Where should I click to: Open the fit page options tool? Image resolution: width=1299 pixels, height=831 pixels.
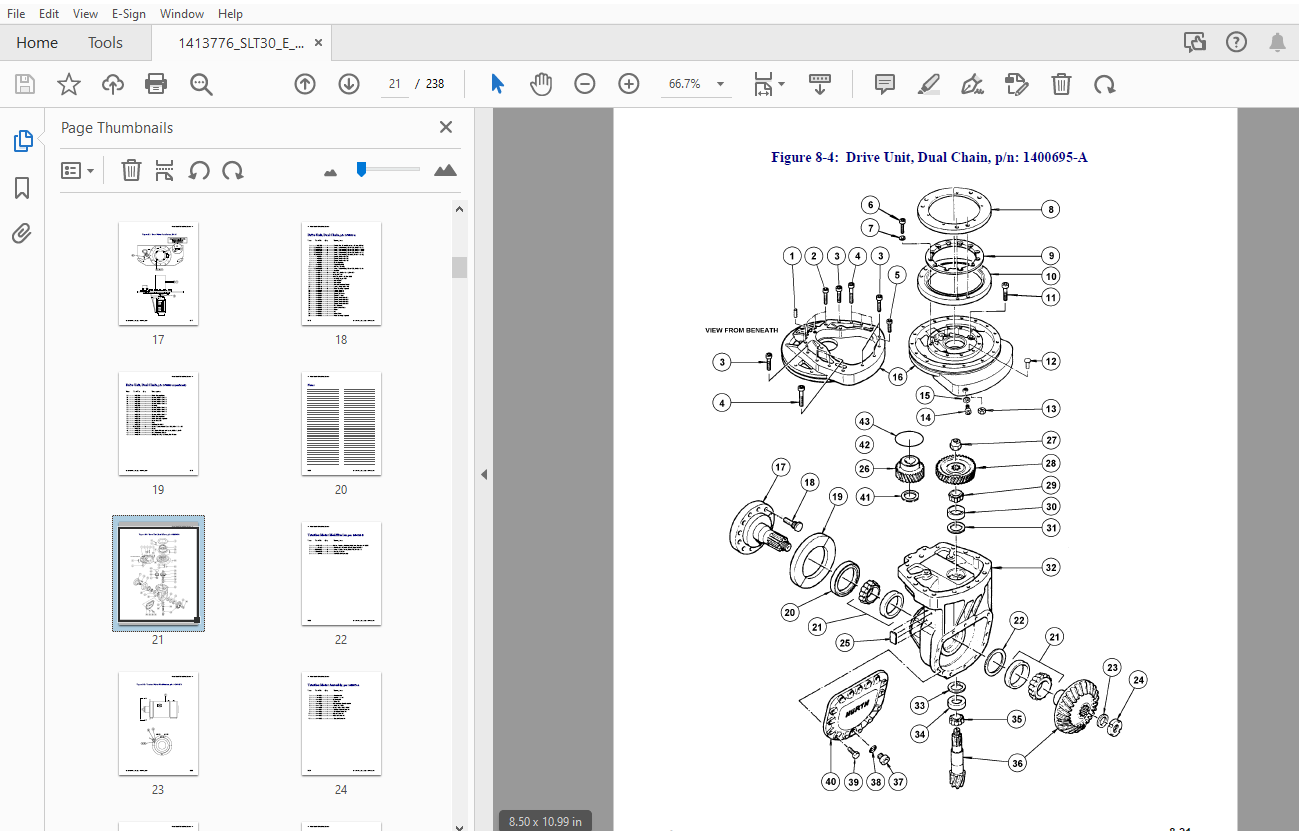(x=768, y=84)
